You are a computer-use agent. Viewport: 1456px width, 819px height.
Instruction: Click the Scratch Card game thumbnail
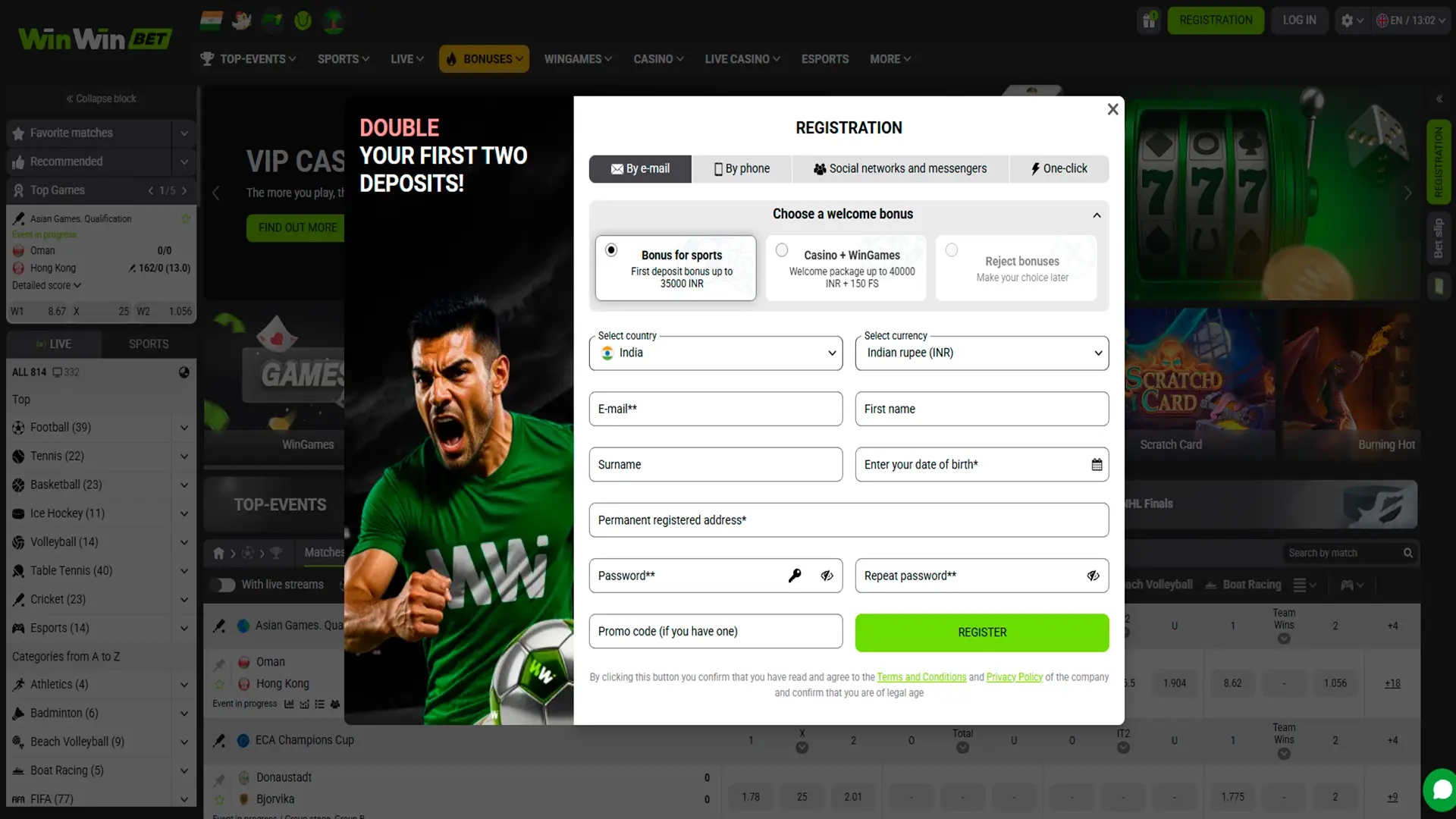point(1198,383)
